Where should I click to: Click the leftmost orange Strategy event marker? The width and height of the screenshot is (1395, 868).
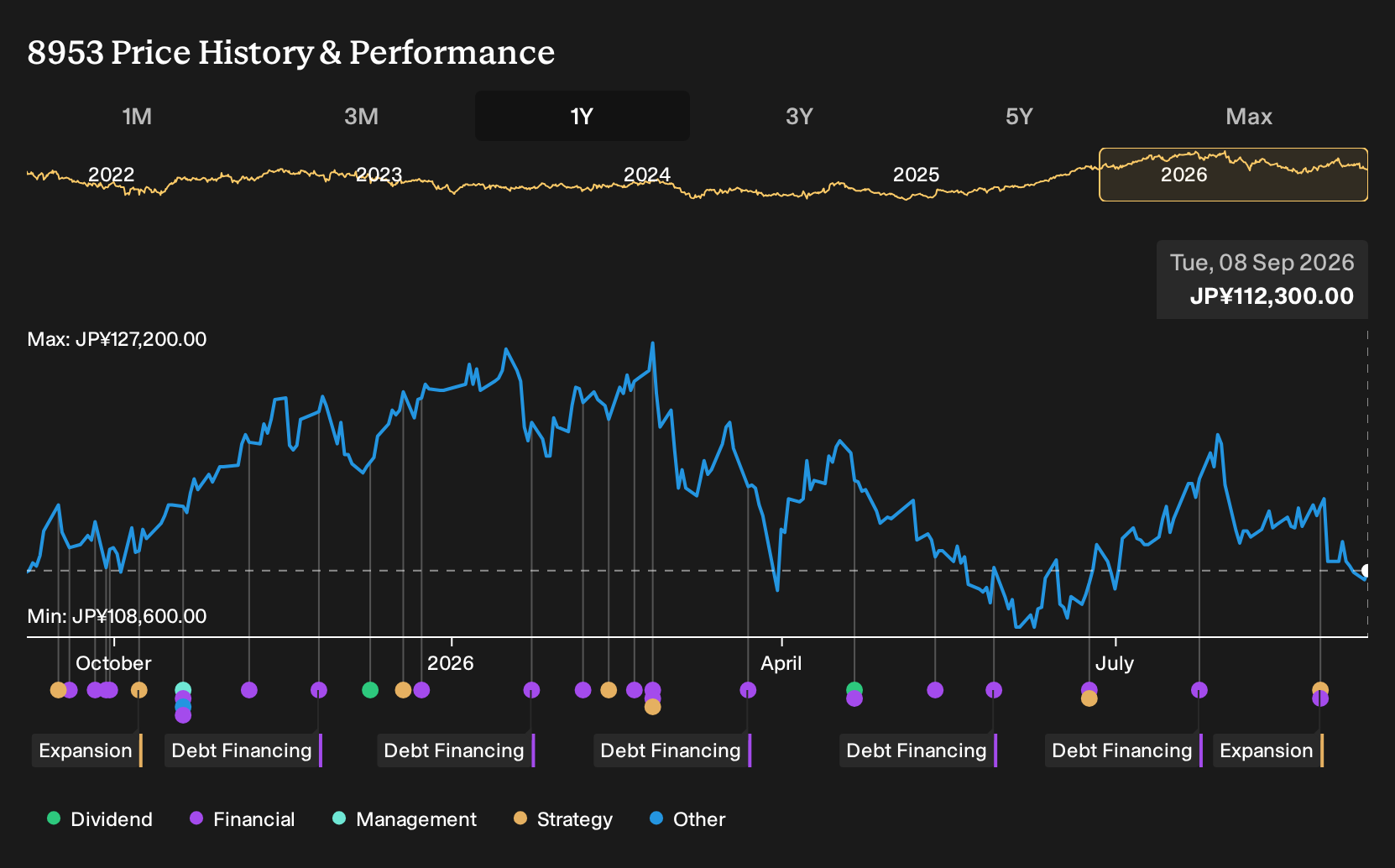pyautogui.click(x=58, y=690)
